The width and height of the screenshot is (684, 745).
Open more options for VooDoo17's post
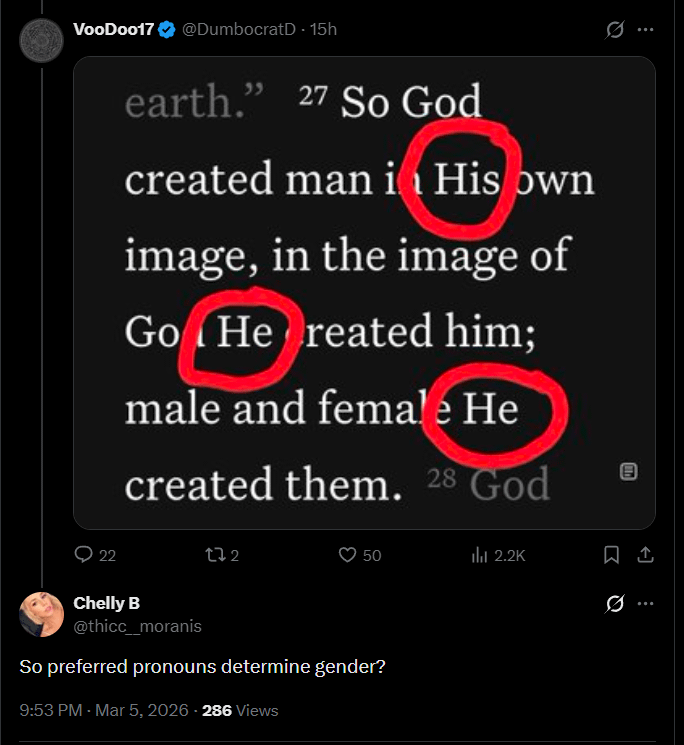[x=646, y=30]
